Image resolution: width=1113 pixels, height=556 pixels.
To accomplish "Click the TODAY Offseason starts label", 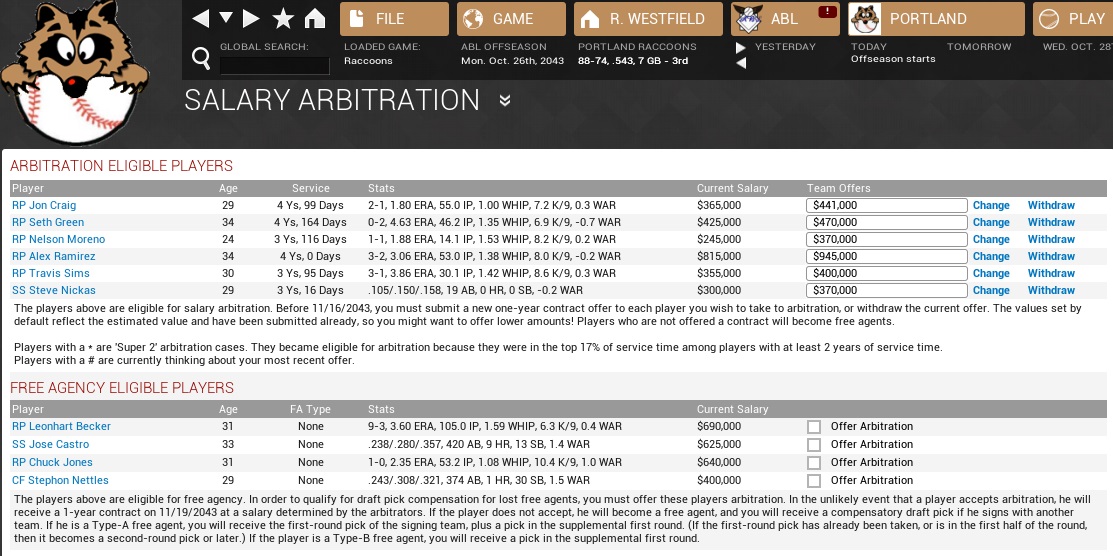I will pyautogui.click(x=893, y=53).
